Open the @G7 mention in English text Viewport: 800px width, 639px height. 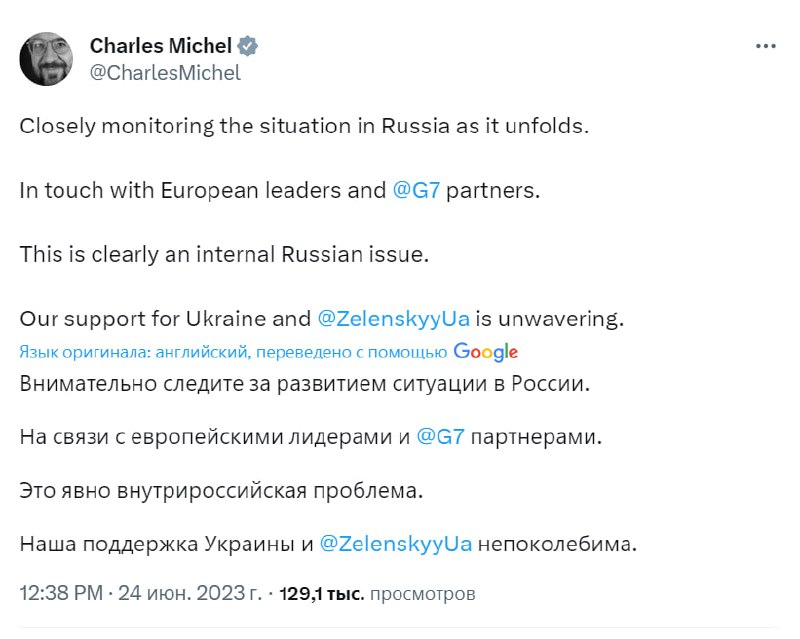[x=416, y=190]
